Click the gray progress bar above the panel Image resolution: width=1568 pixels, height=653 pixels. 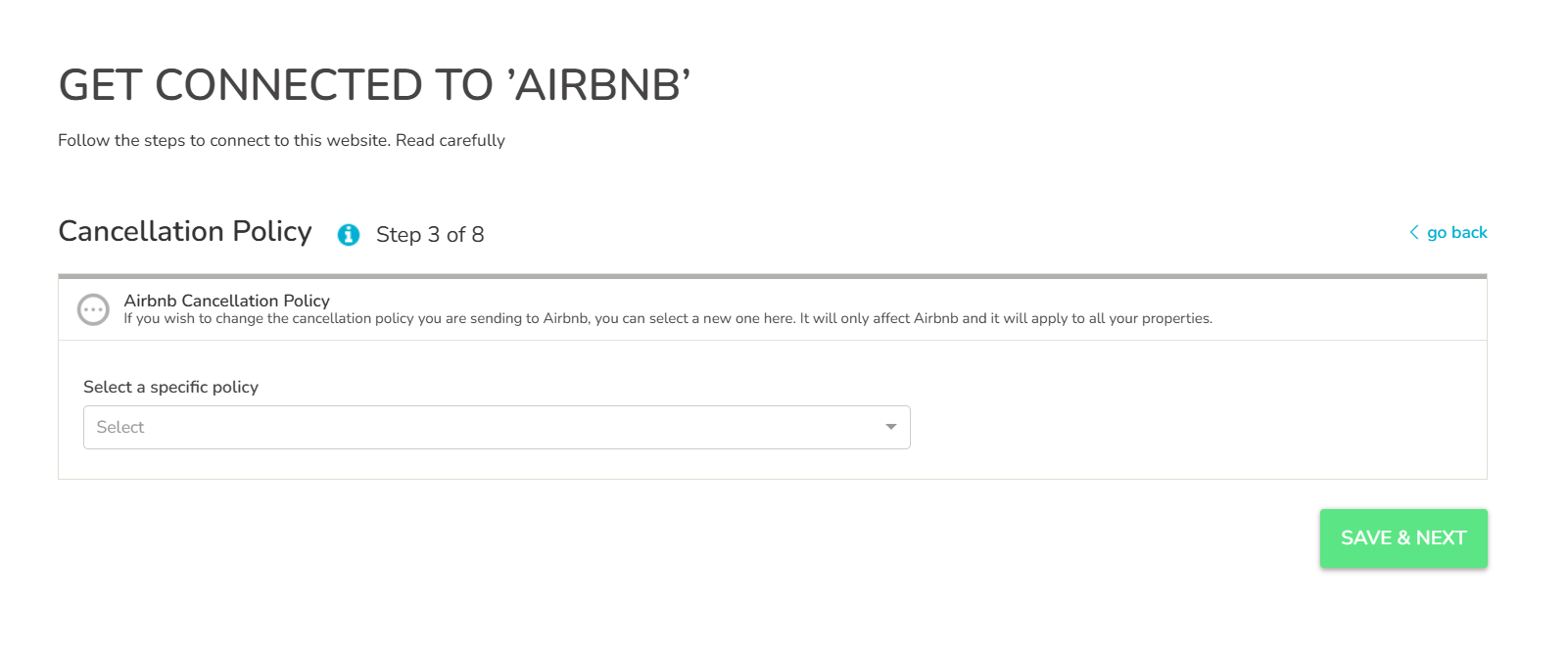pyautogui.click(x=772, y=276)
